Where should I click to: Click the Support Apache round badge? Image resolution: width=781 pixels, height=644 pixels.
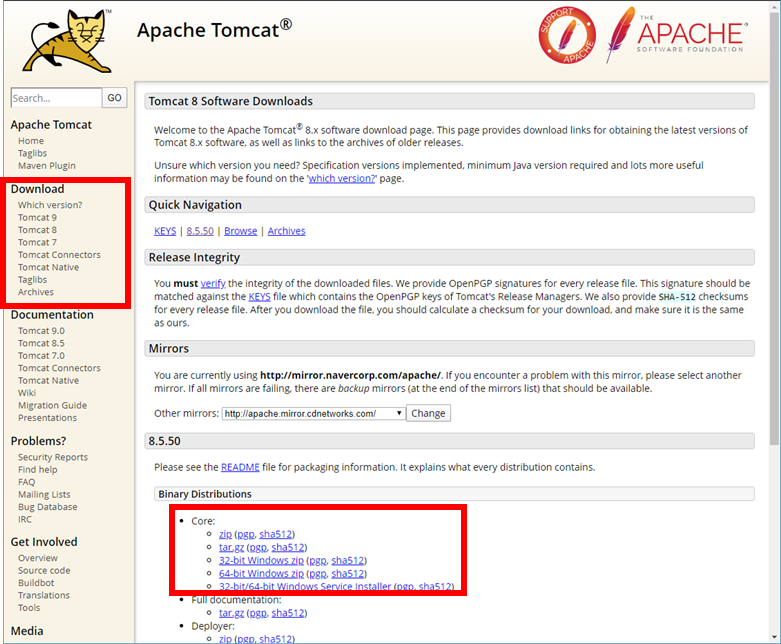click(567, 35)
